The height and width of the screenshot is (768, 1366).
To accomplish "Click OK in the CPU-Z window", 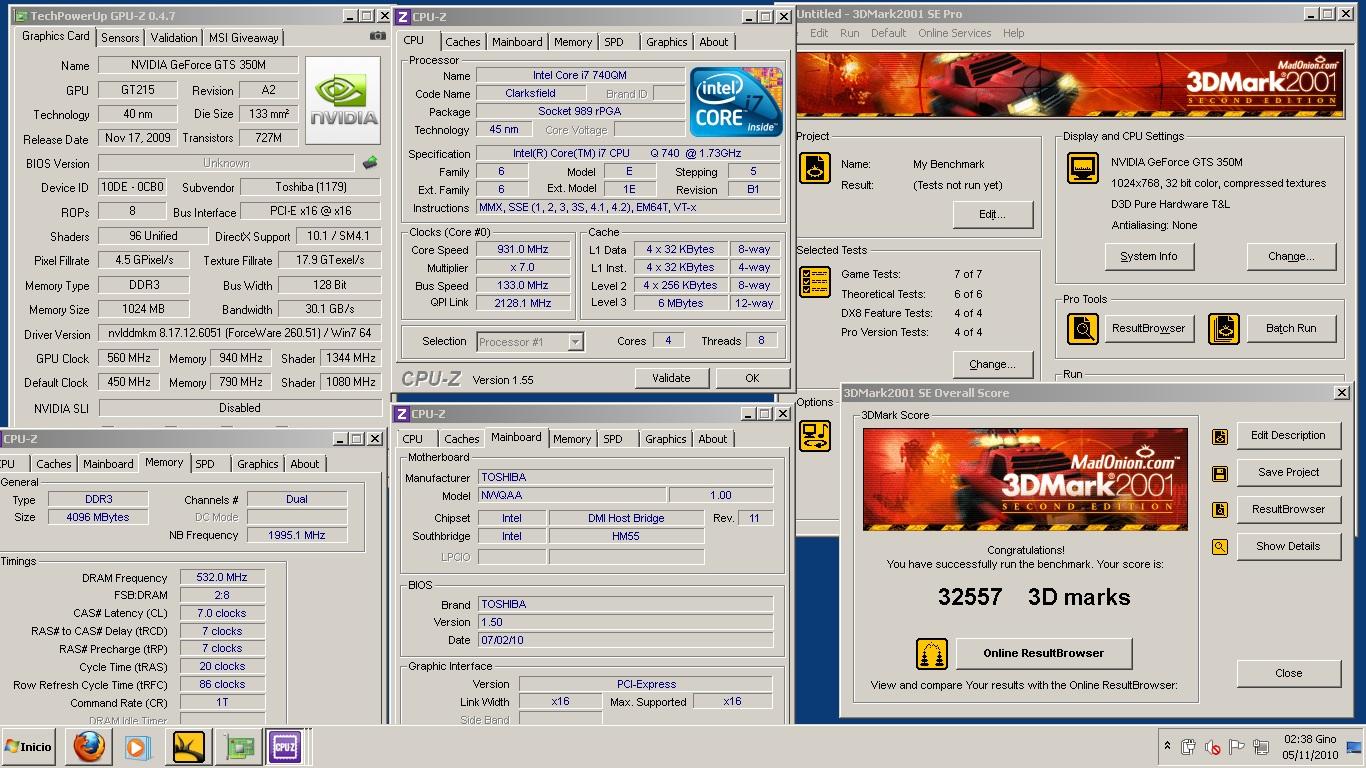I will point(752,378).
